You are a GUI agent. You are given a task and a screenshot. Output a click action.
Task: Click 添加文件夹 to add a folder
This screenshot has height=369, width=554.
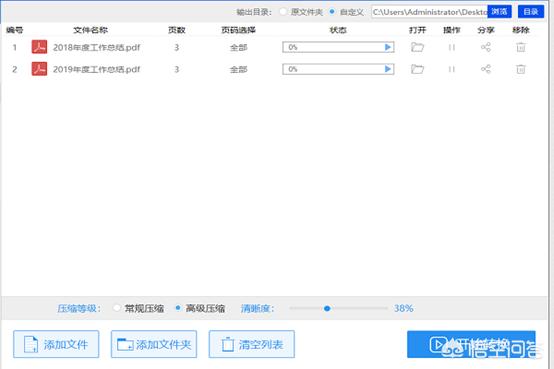pyautogui.click(x=154, y=344)
